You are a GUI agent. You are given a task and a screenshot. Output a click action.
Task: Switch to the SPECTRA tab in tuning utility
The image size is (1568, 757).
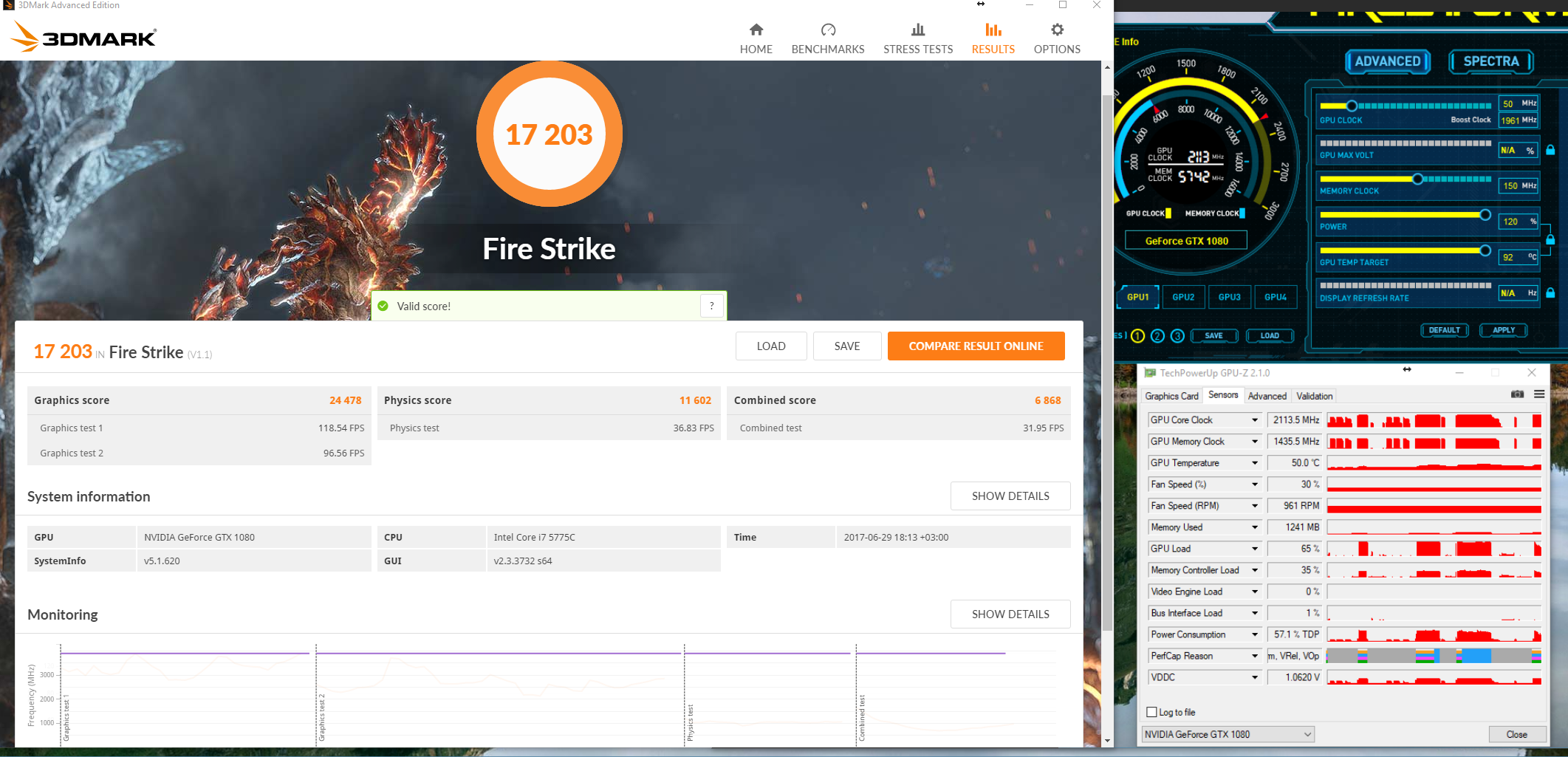[x=1491, y=61]
